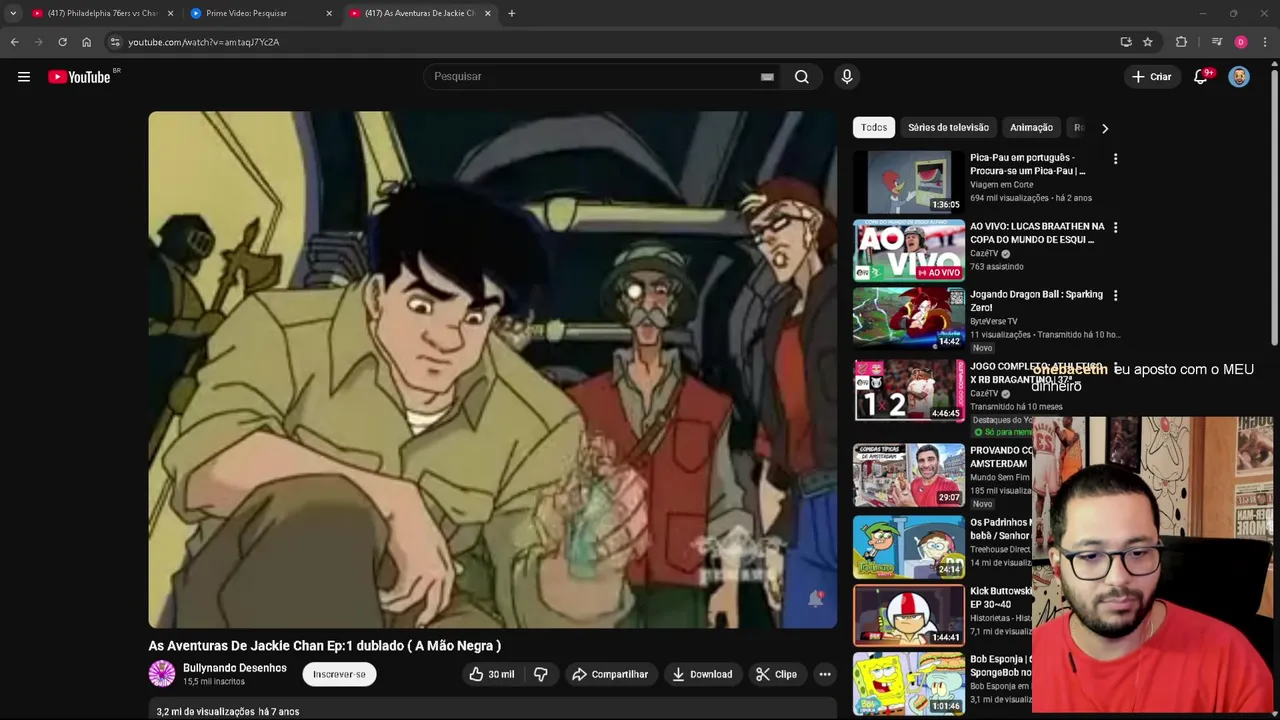
Task: Select the Todos filter chip
Action: (874, 127)
